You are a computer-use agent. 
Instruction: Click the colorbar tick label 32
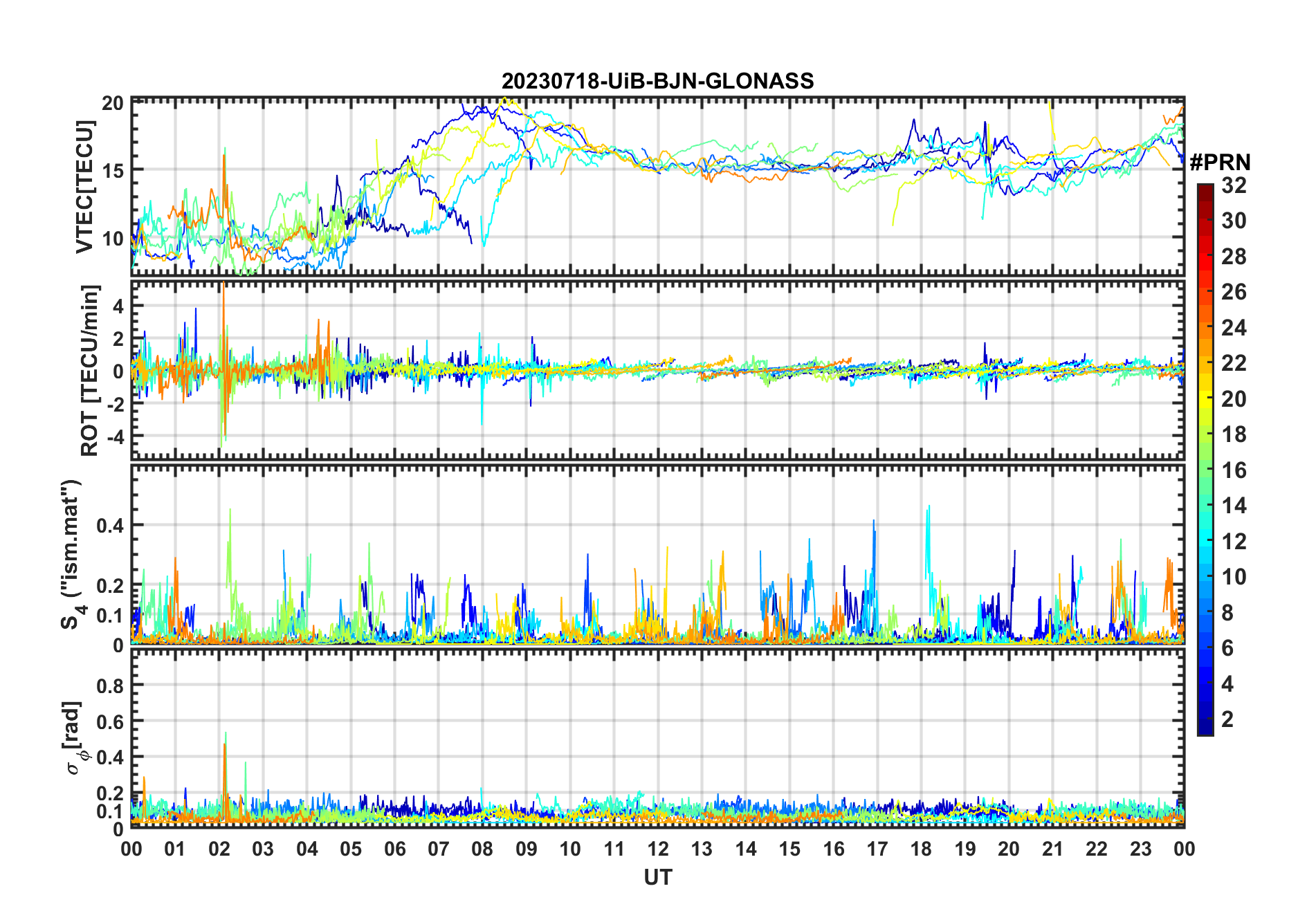coord(1234,185)
